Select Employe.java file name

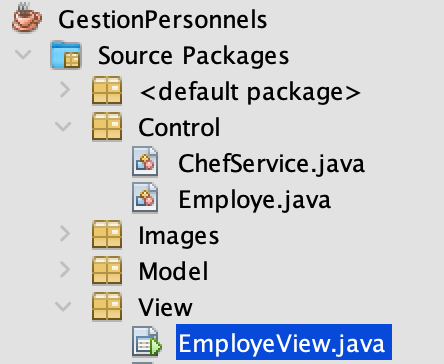(254, 200)
